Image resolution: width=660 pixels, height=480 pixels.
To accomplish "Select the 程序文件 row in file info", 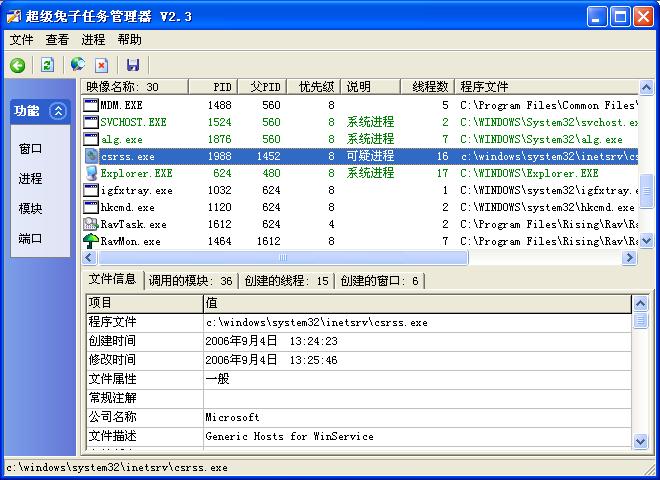I will 359,323.
